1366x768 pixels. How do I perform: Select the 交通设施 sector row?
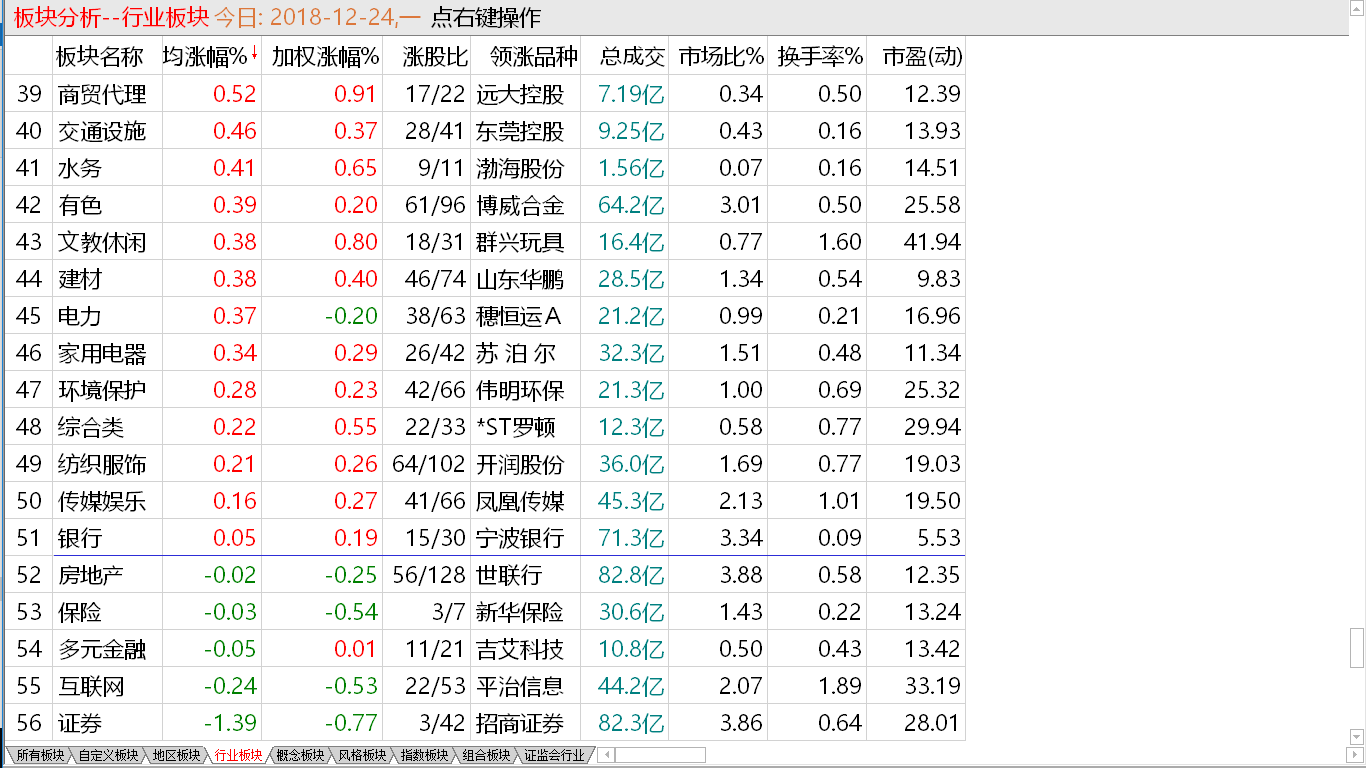(483, 131)
